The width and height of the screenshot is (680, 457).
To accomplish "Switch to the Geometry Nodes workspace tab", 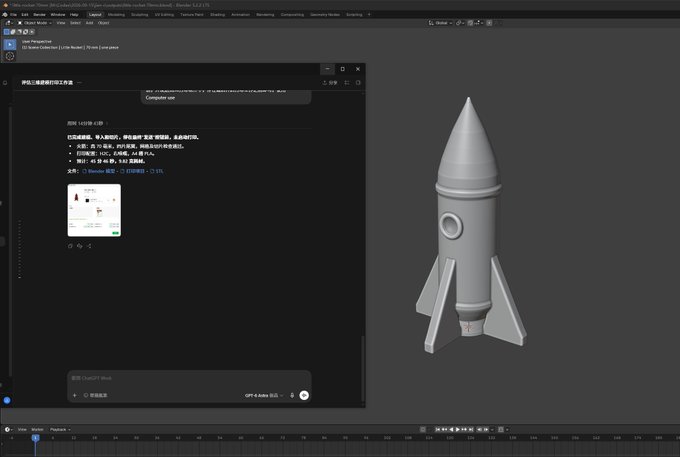I will [x=325, y=14].
